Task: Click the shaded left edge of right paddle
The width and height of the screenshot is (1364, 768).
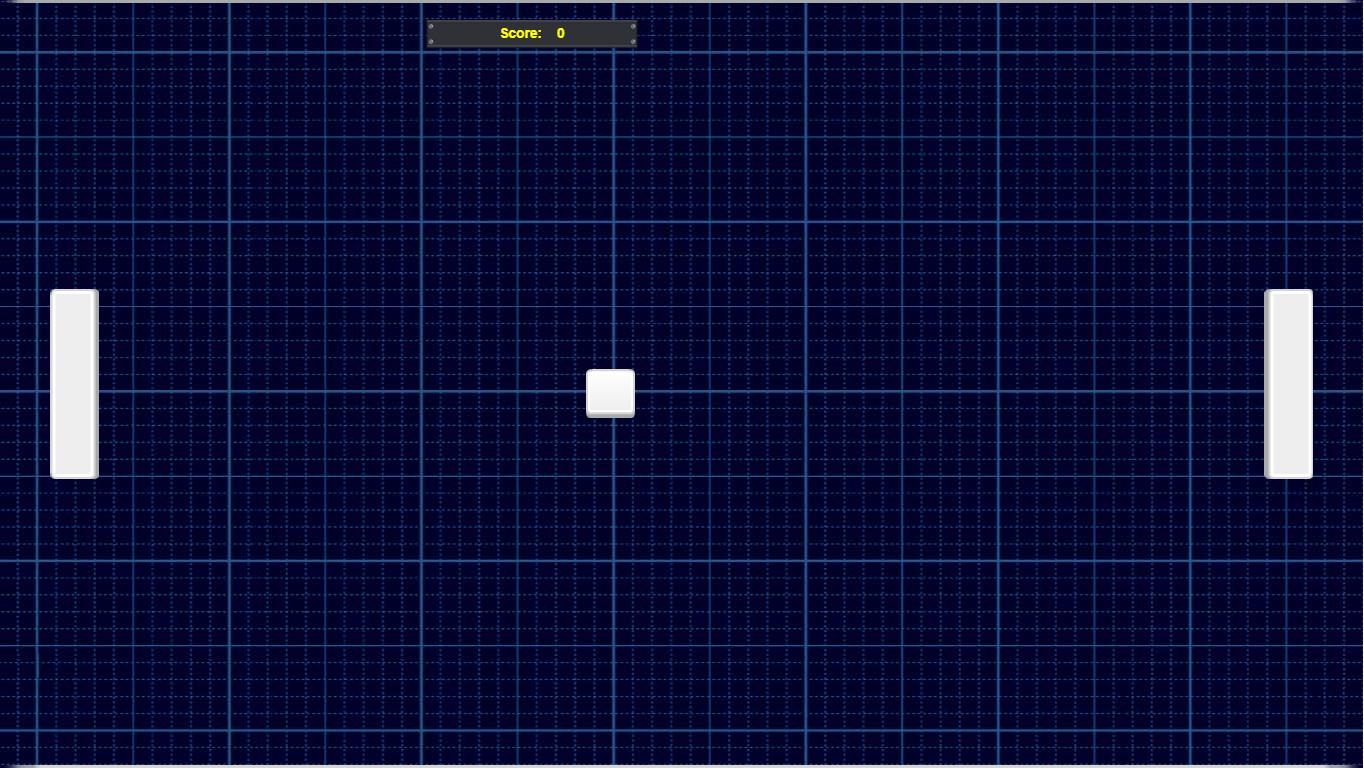Action: [x=1268, y=384]
